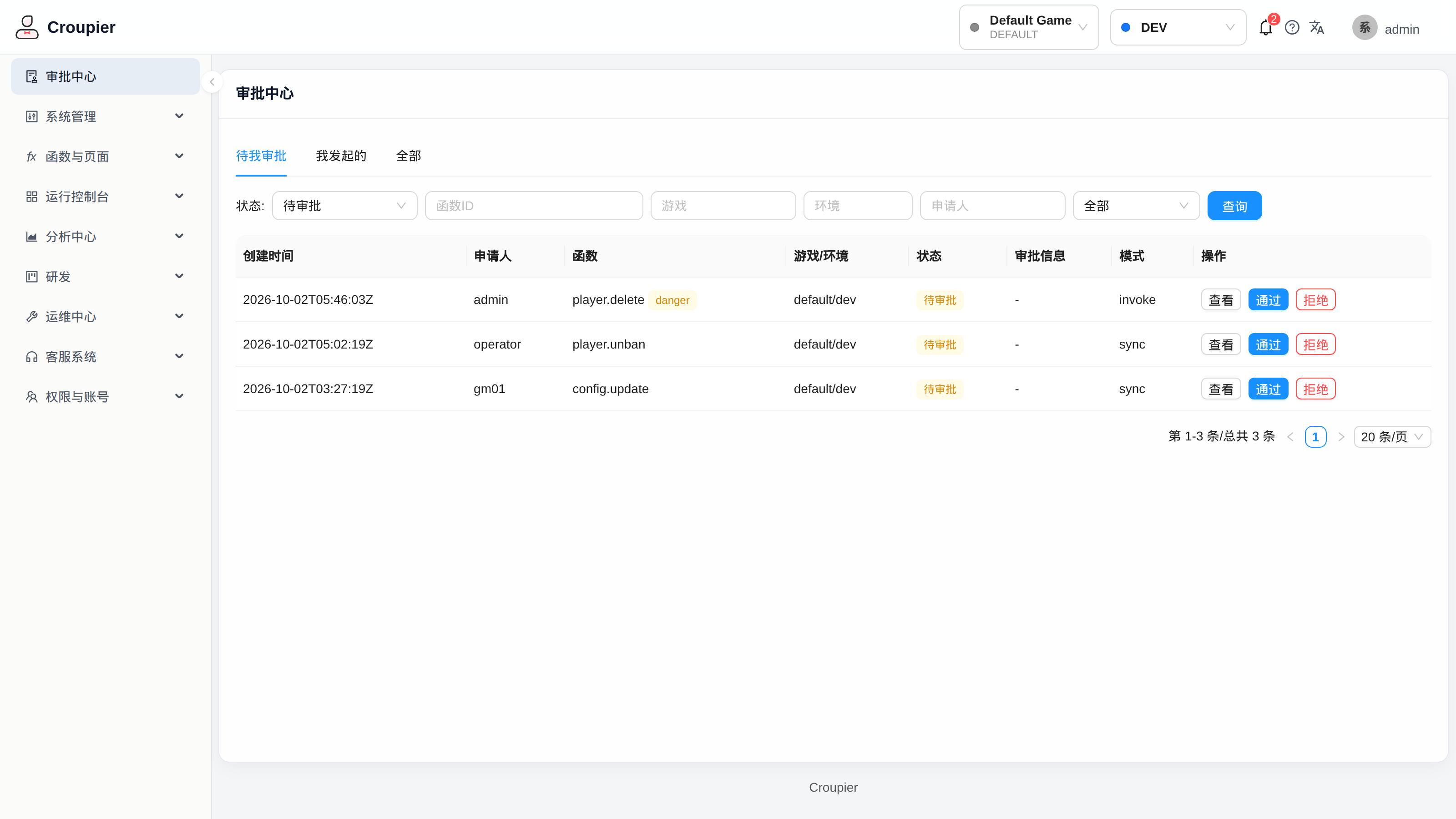The height and width of the screenshot is (819, 1456).
Task: Open the 20 条/页 page size dropdown
Action: point(1392,437)
